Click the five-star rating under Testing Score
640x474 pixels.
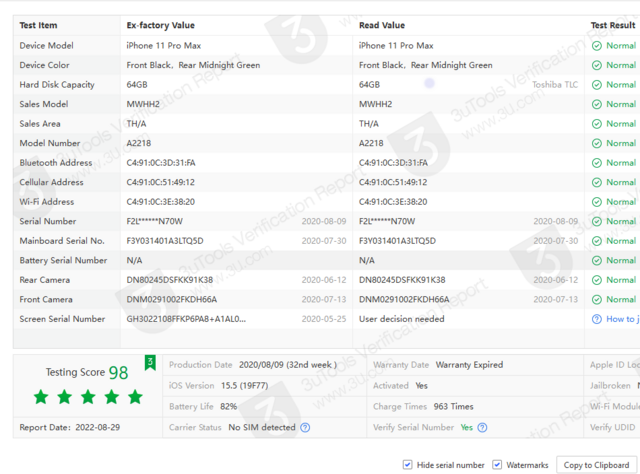(x=88, y=397)
